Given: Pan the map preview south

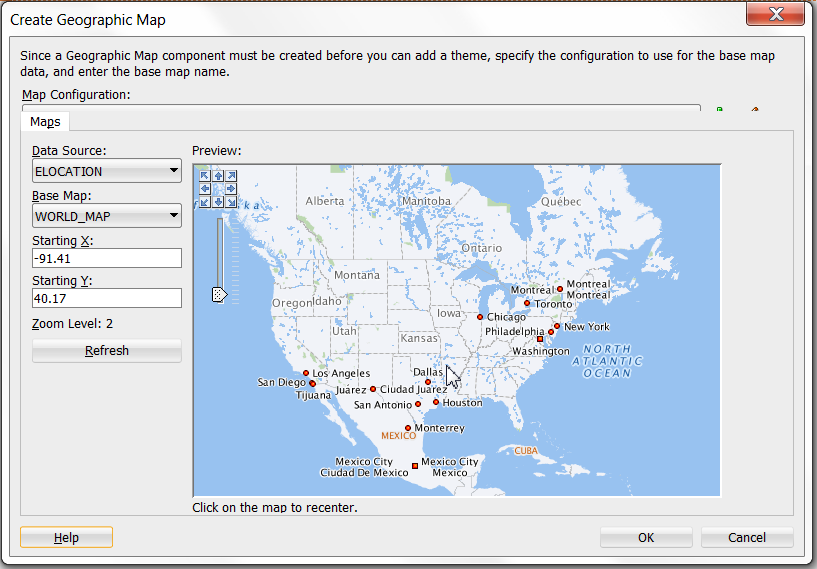Looking at the screenshot, I should point(218,202).
